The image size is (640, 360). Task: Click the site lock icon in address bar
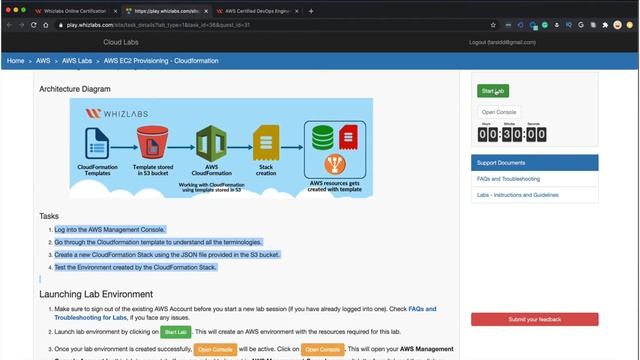coord(61,25)
